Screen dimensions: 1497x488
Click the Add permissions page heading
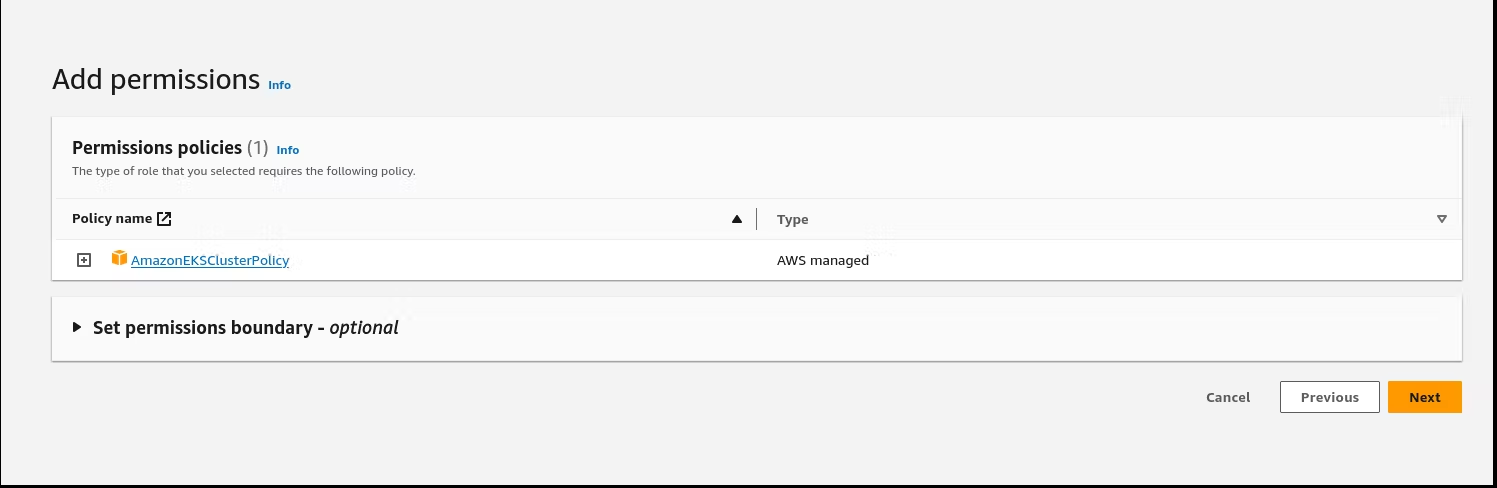[x=156, y=80]
